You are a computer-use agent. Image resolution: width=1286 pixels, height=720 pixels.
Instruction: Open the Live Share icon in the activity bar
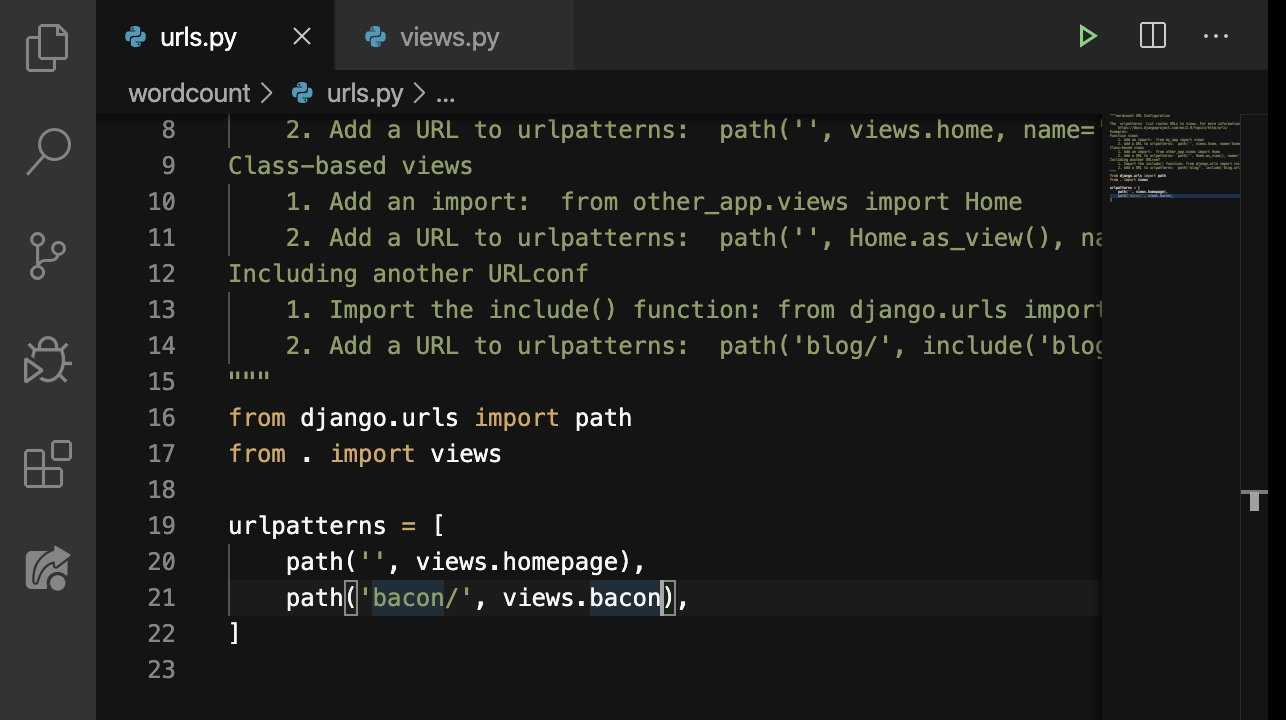[48, 568]
